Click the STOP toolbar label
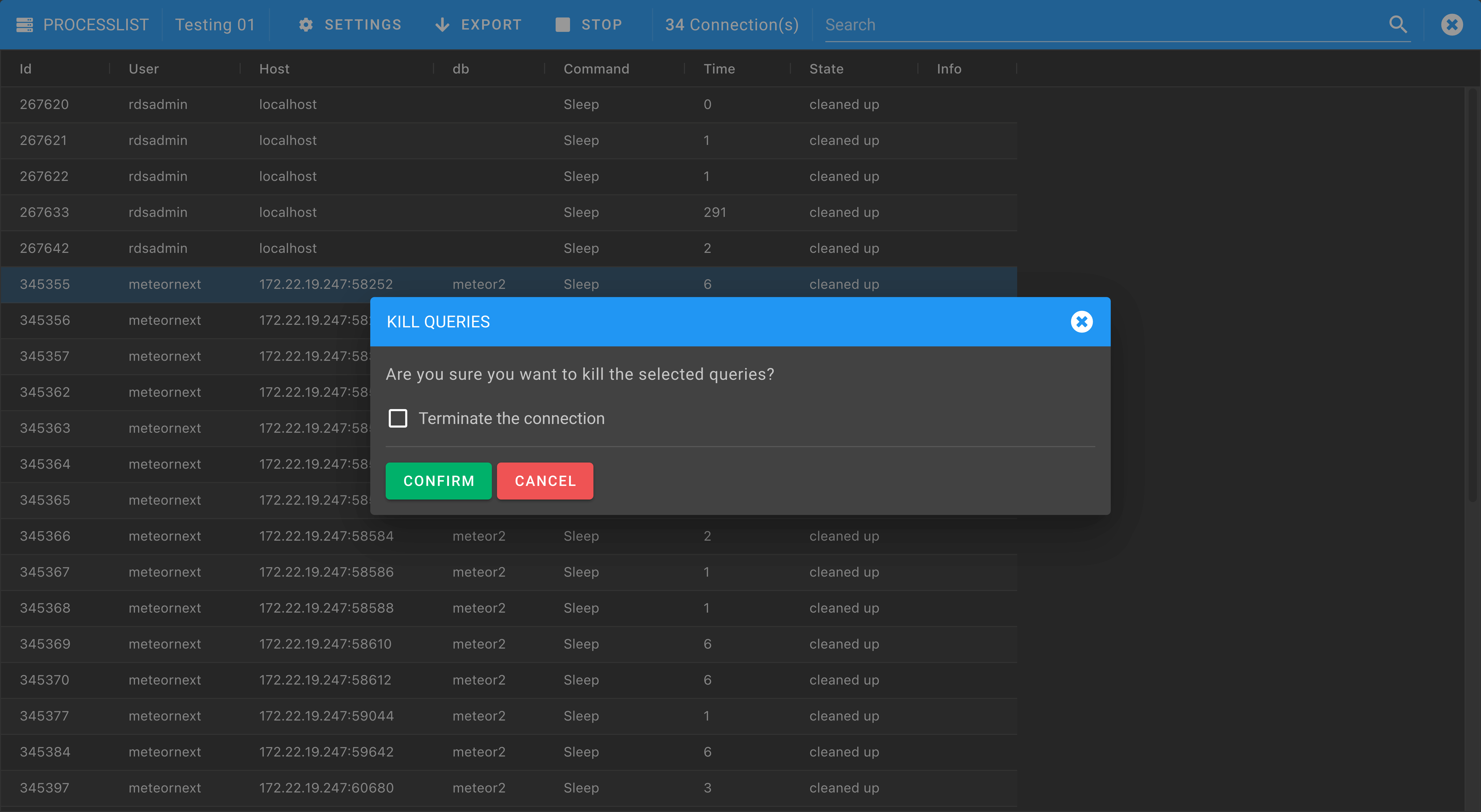This screenshot has width=1481, height=812. coord(601,25)
